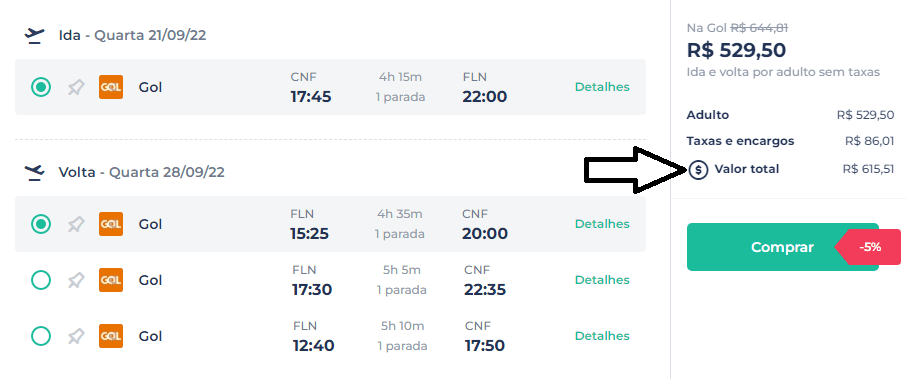Pin the 15:25 return flight

(76, 224)
